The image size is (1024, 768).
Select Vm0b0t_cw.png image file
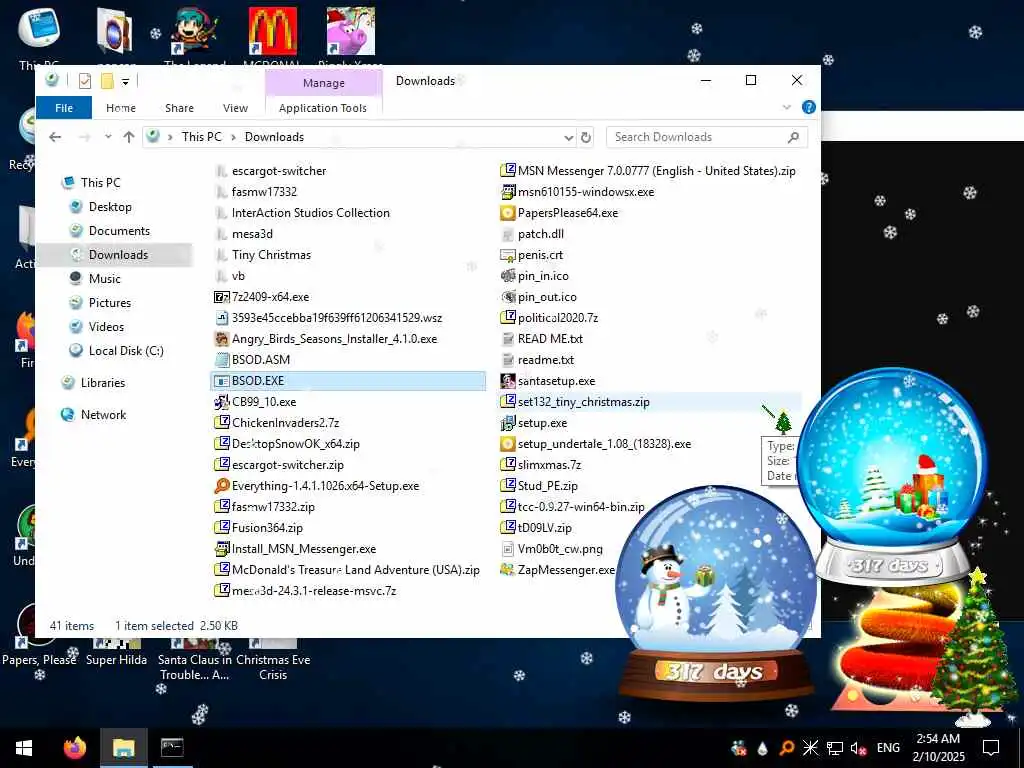tap(560, 549)
